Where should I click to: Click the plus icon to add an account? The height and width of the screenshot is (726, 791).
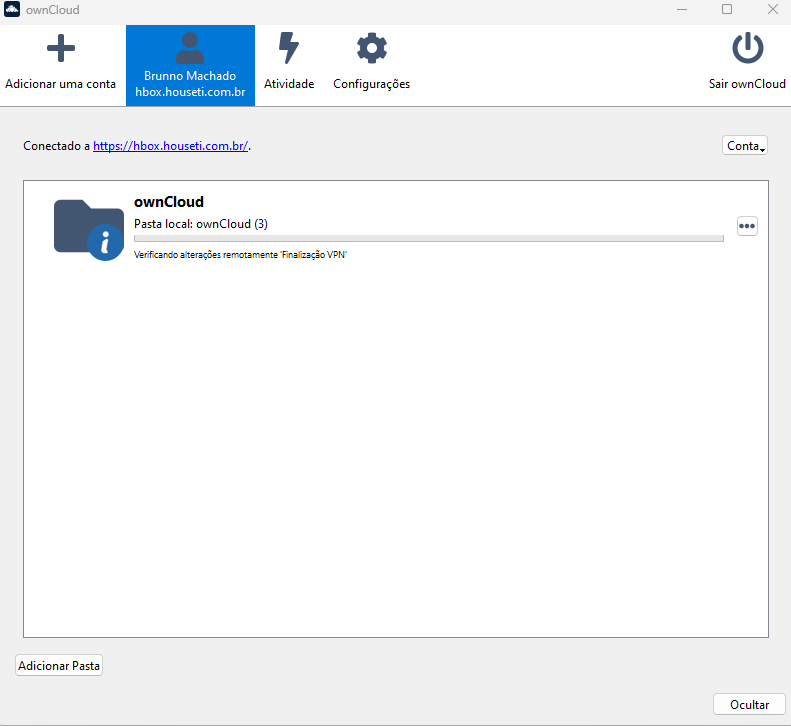[x=61, y=49]
